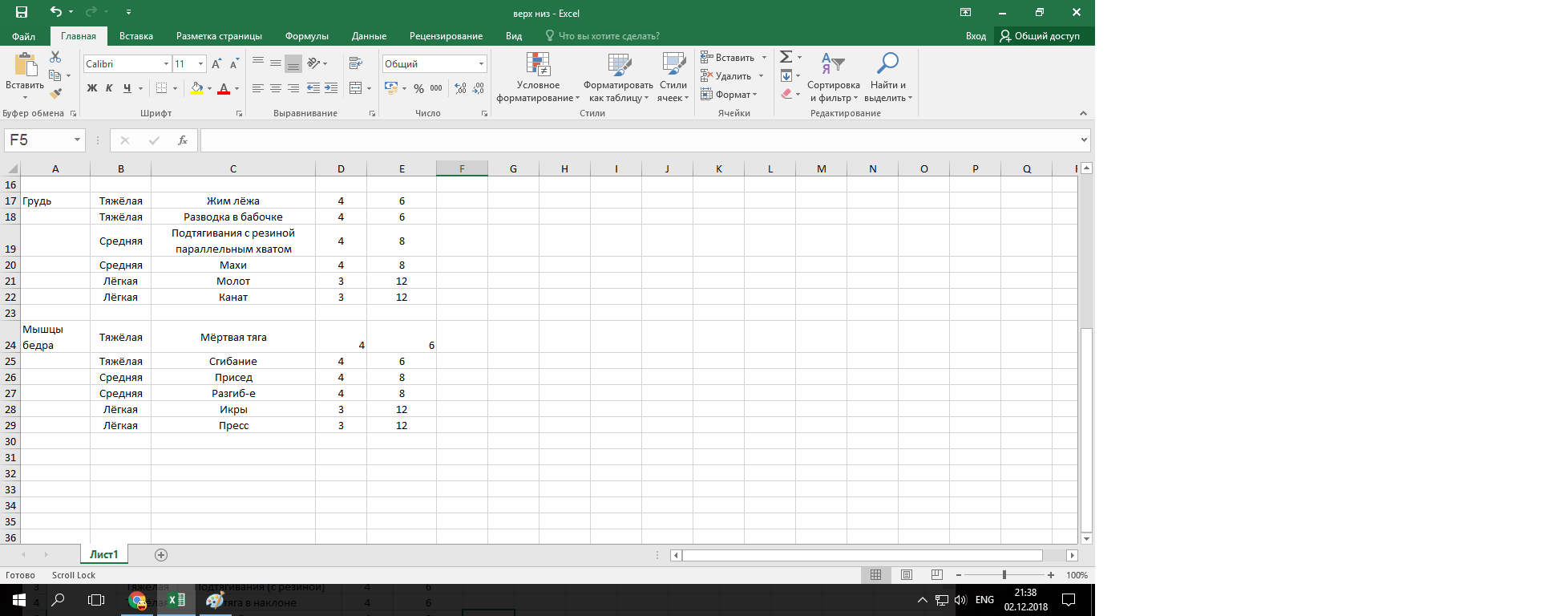Click the Accounting Number Format icon
The height and width of the screenshot is (616, 1568).
point(391,88)
